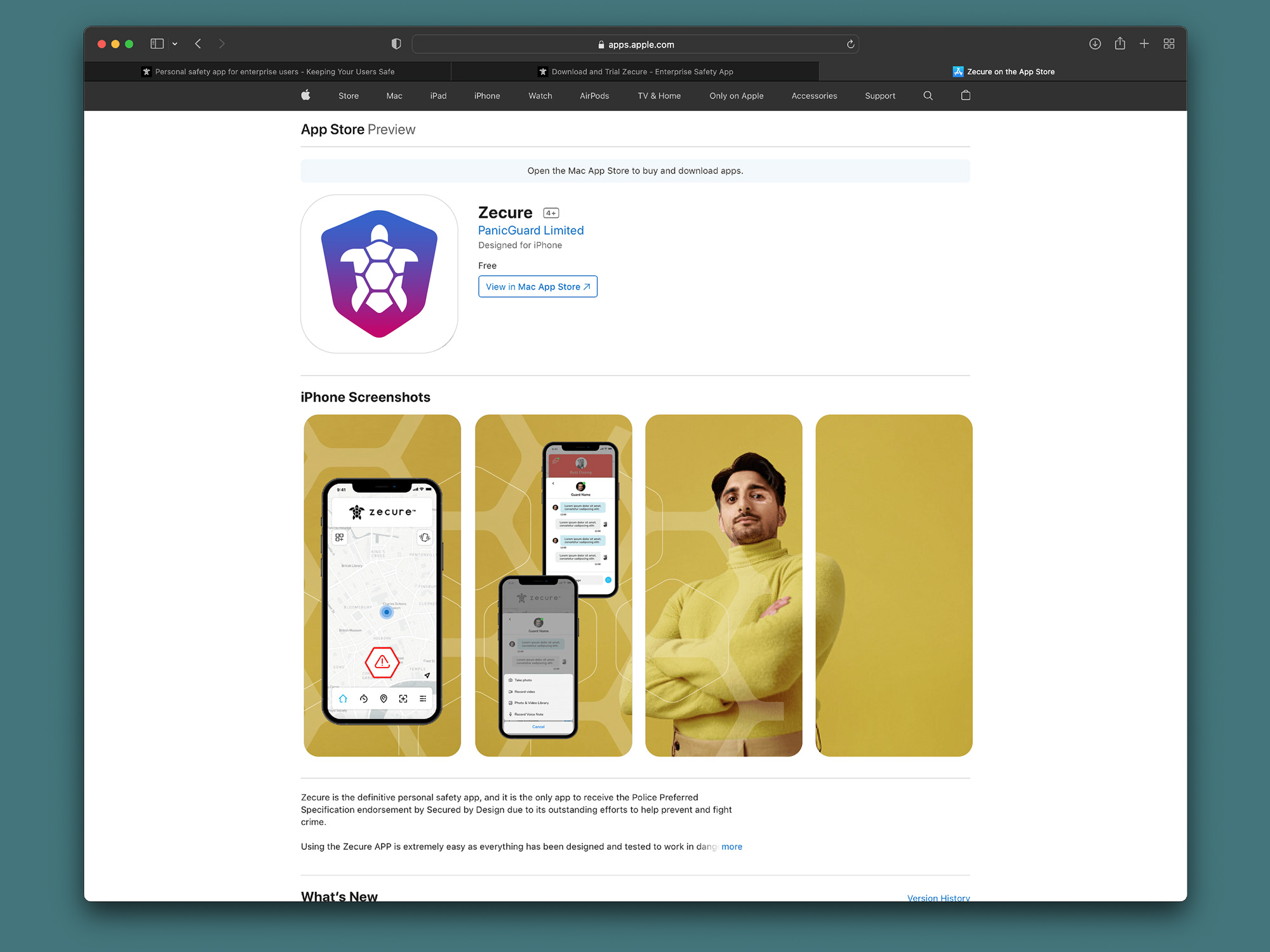
Task: Open the Share menu
Action: point(1120,44)
